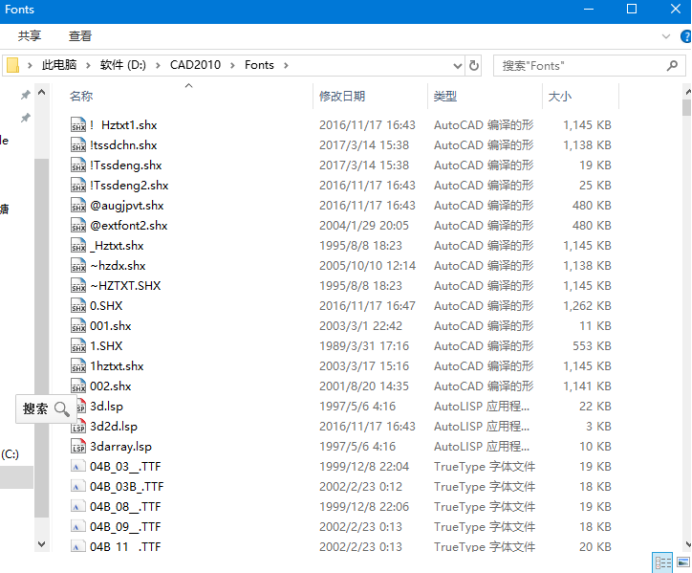Image resolution: width=692 pixels, height=573 pixels.
Task: Click the LSP file icon of 3d2d.lsp
Action: (78, 426)
